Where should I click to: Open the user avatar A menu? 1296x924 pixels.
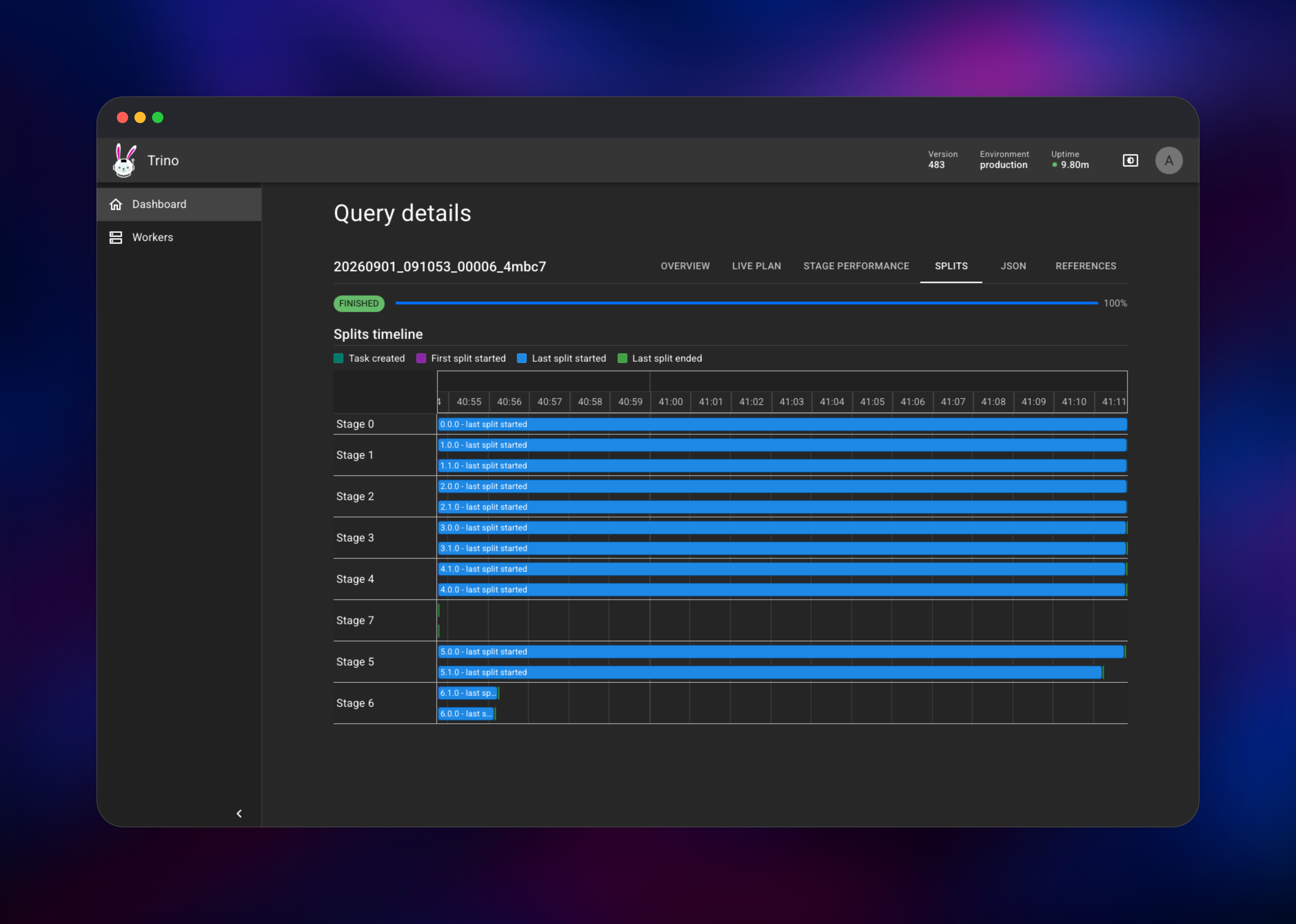click(x=1168, y=161)
